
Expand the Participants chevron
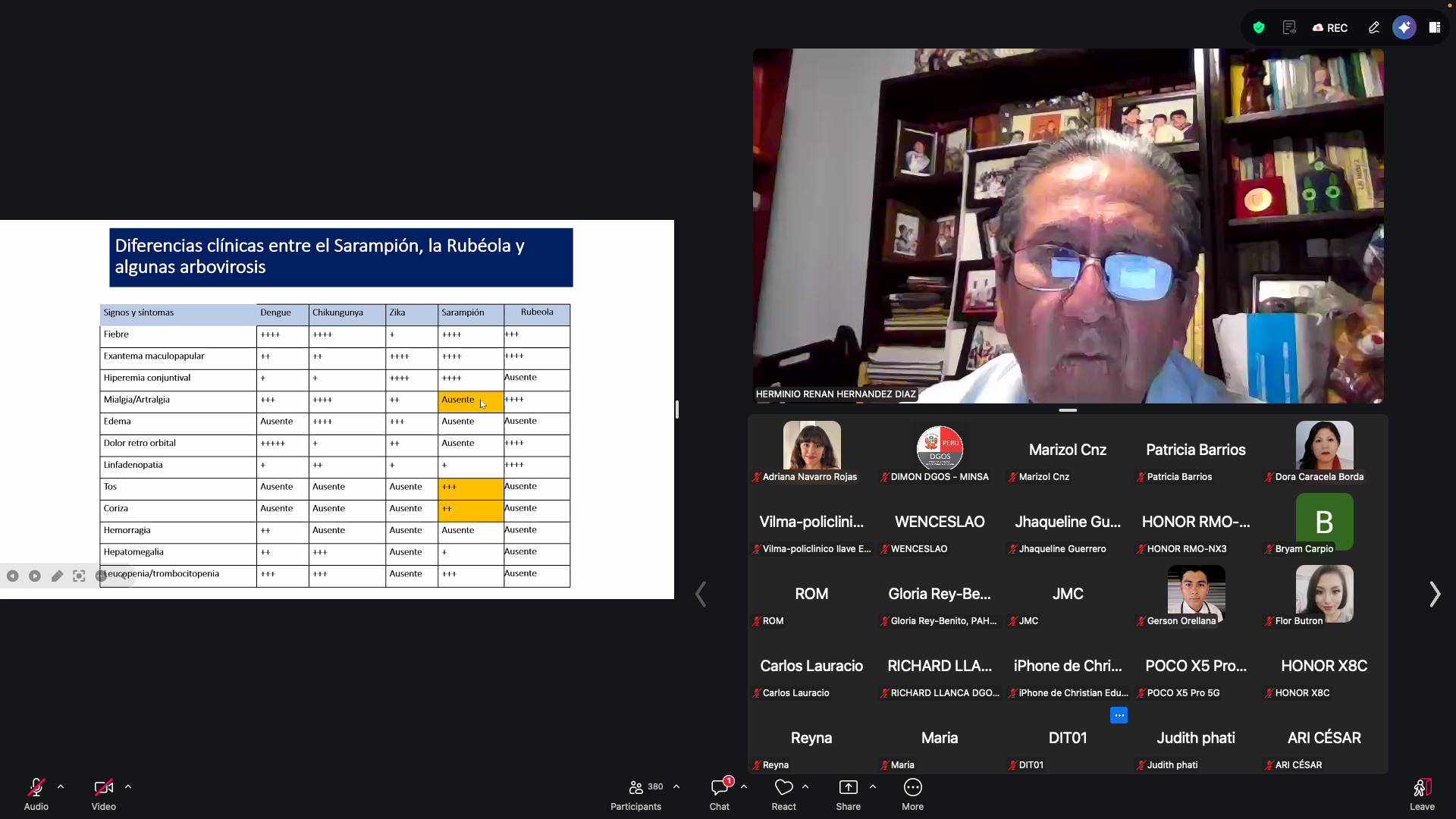(x=676, y=786)
